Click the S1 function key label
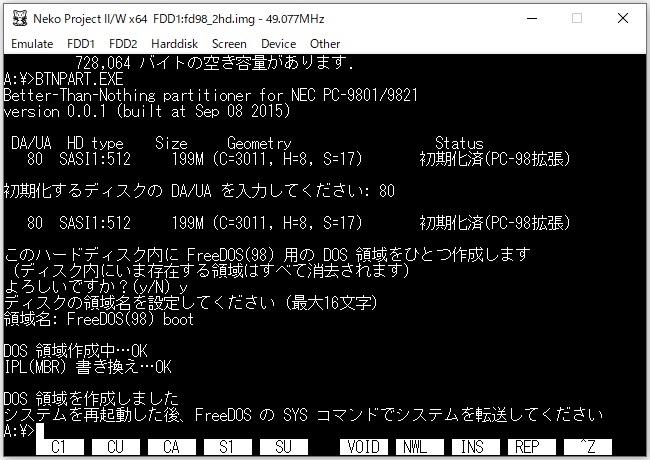650x460 pixels. 228,447
